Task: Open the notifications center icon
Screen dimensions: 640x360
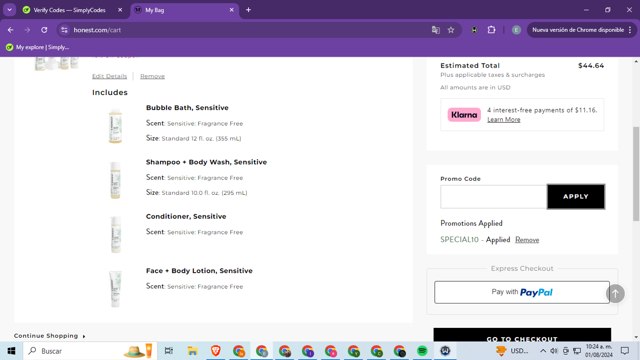Action: [625, 351]
